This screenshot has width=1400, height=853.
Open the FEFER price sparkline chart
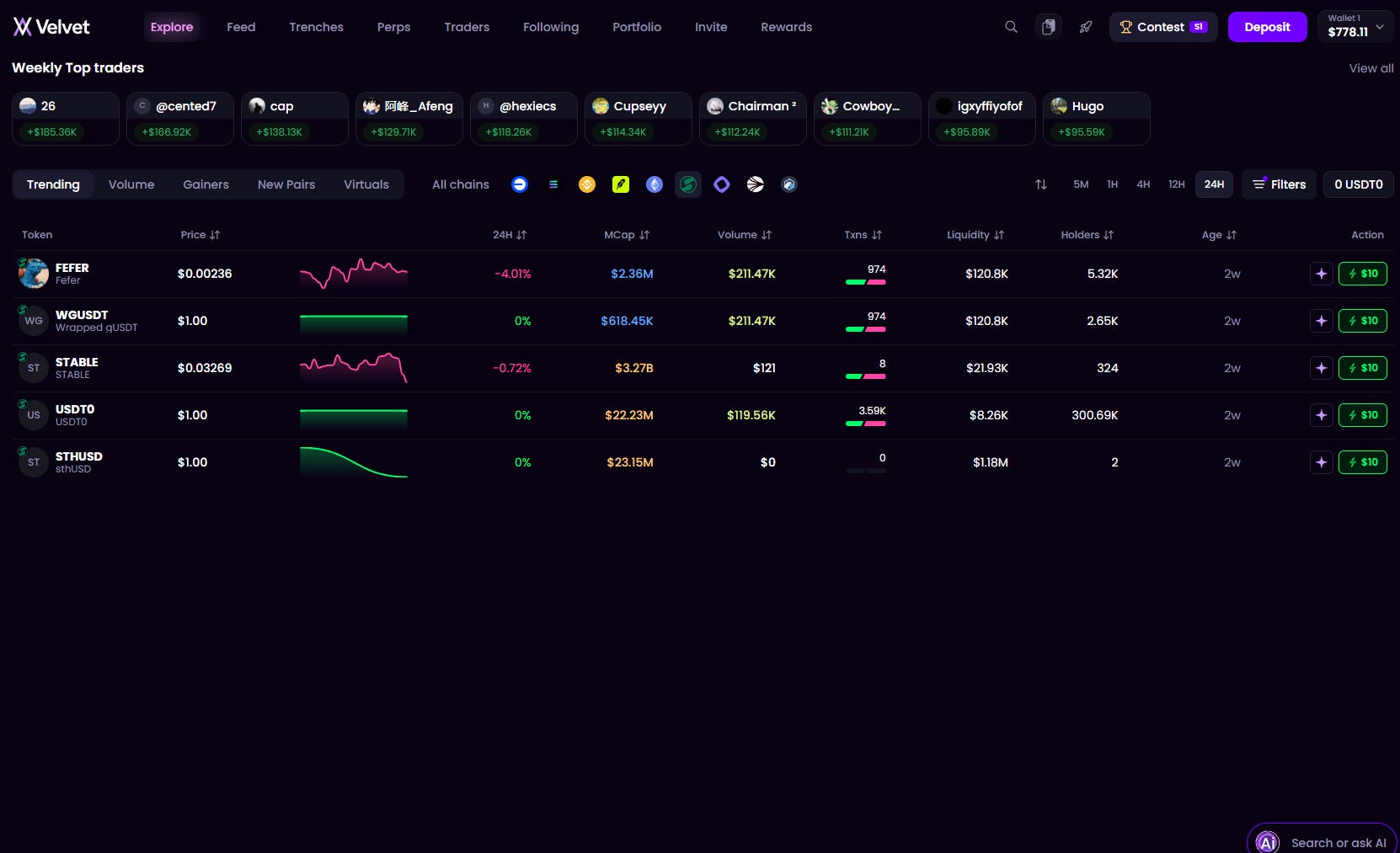pos(354,274)
